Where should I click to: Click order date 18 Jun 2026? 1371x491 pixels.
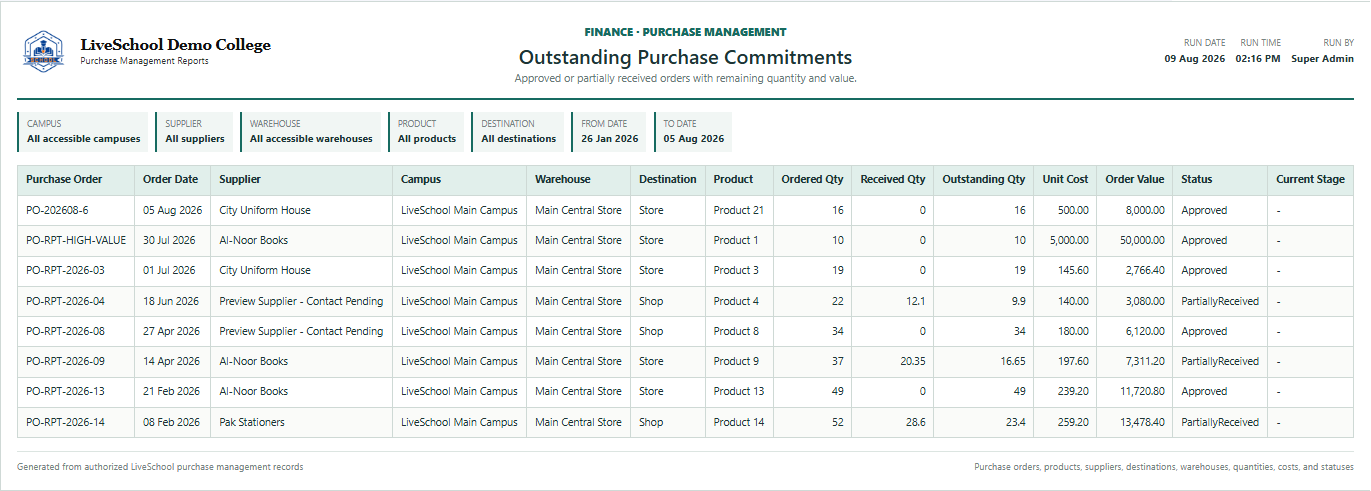point(171,301)
